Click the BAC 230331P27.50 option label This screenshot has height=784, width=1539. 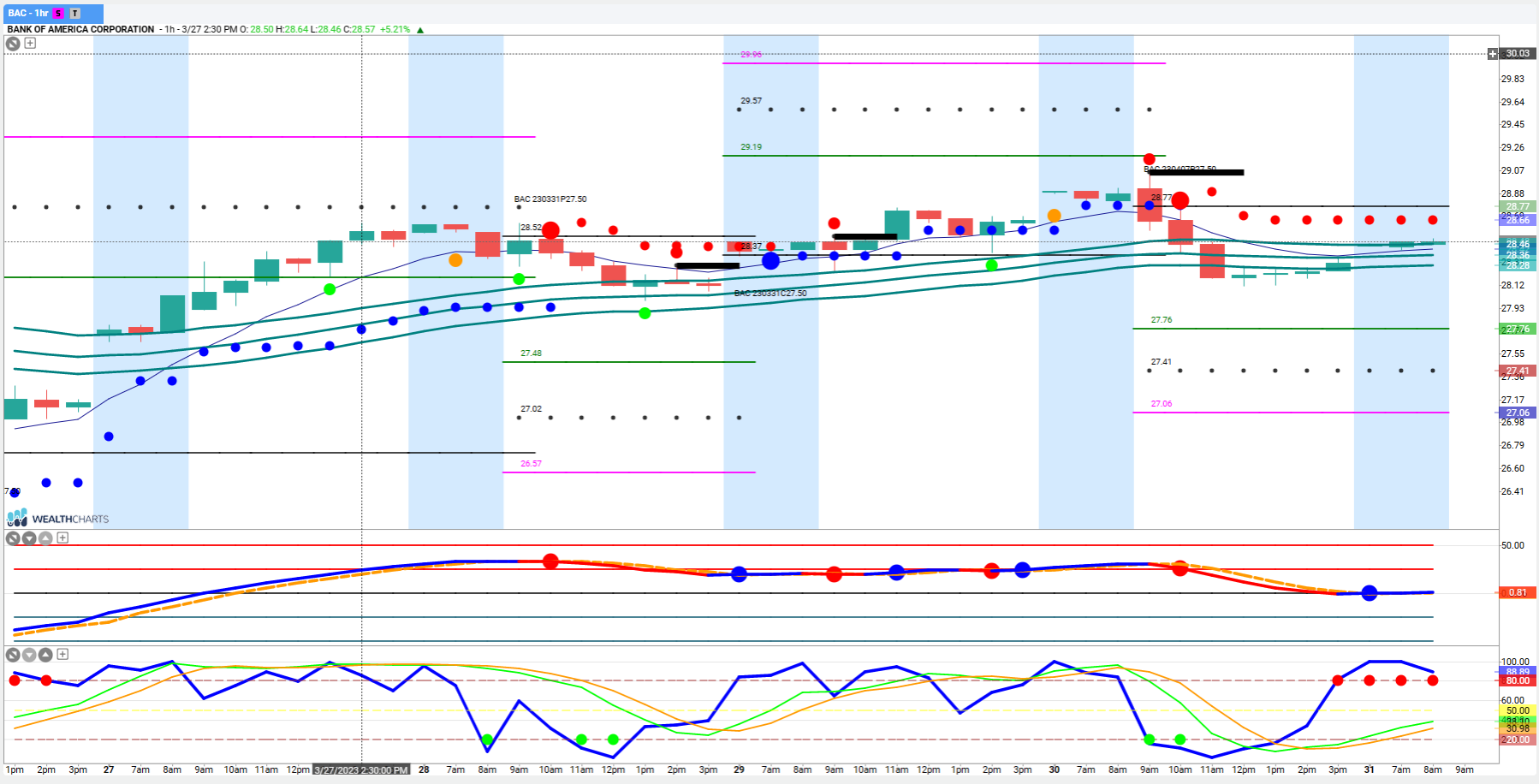[550, 199]
